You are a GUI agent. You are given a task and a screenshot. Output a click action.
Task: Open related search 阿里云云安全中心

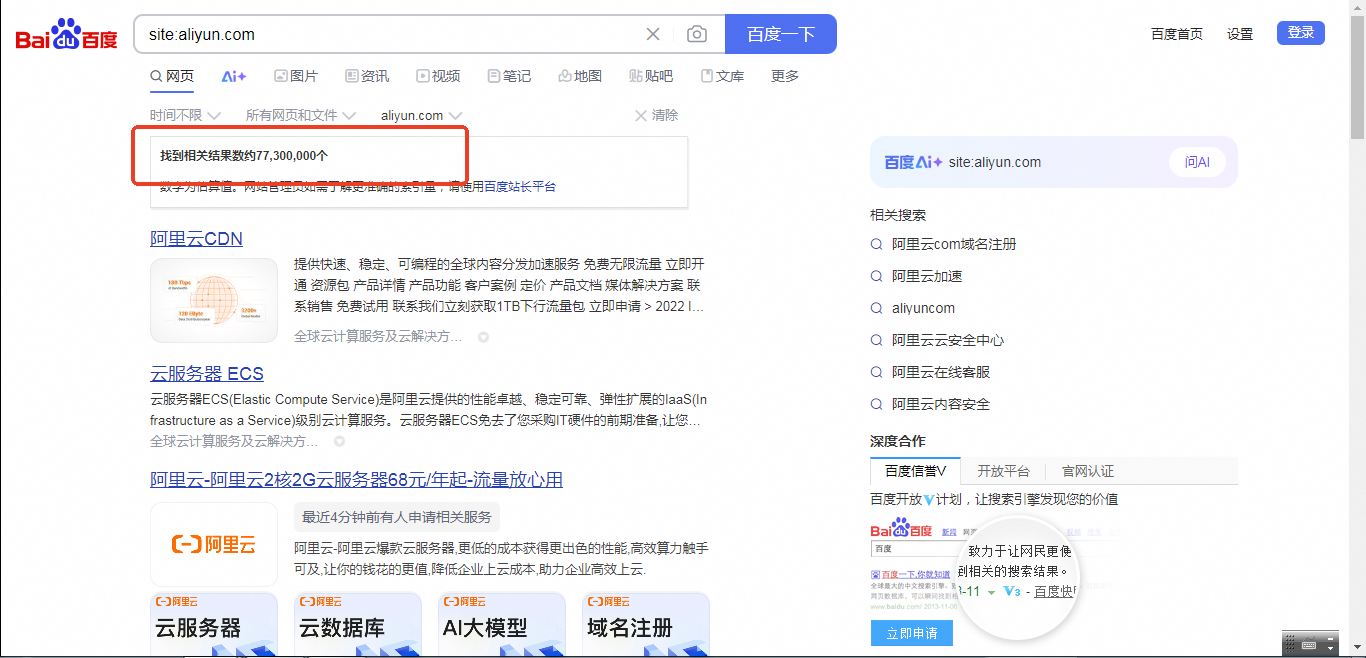[948, 340]
